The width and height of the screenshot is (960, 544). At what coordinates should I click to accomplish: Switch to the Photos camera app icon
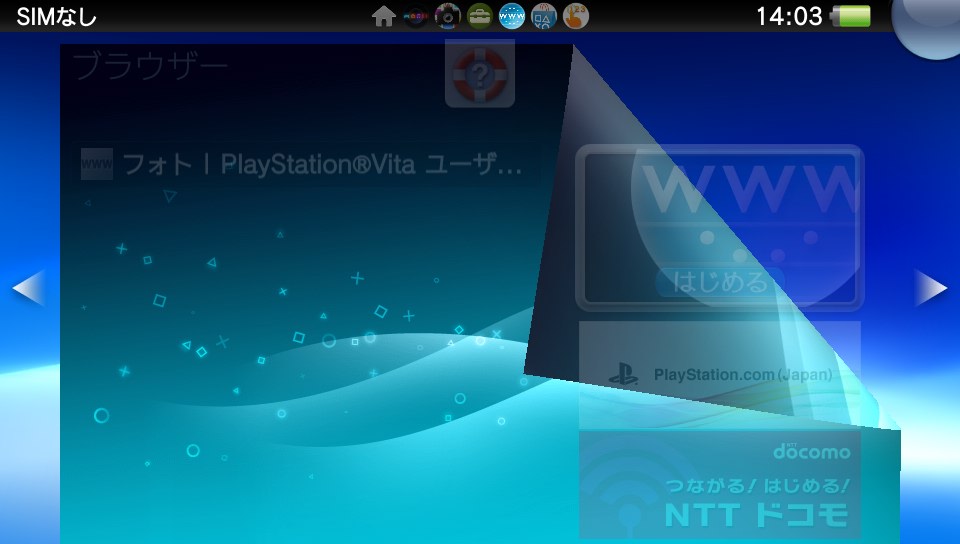point(448,17)
